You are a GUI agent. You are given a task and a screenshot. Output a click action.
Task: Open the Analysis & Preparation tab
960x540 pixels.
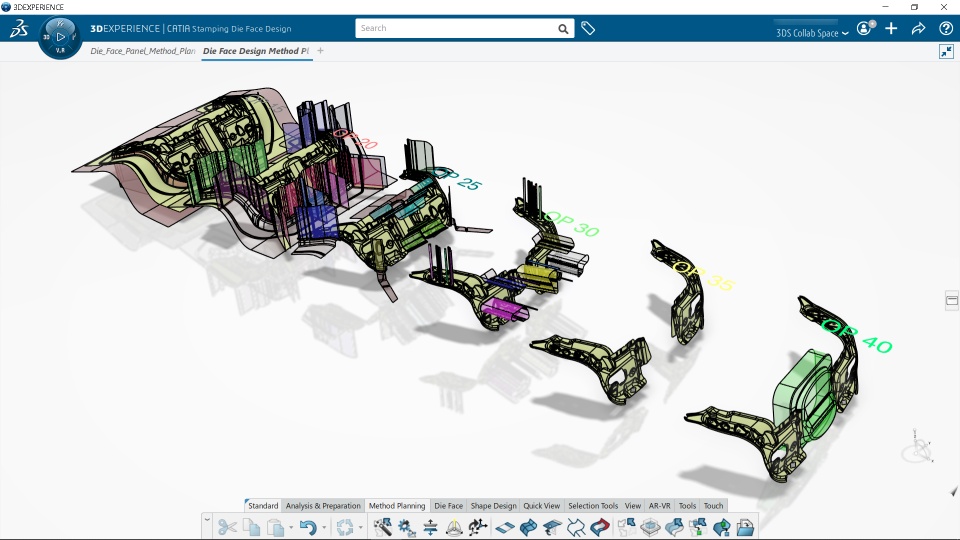point(323,506)
